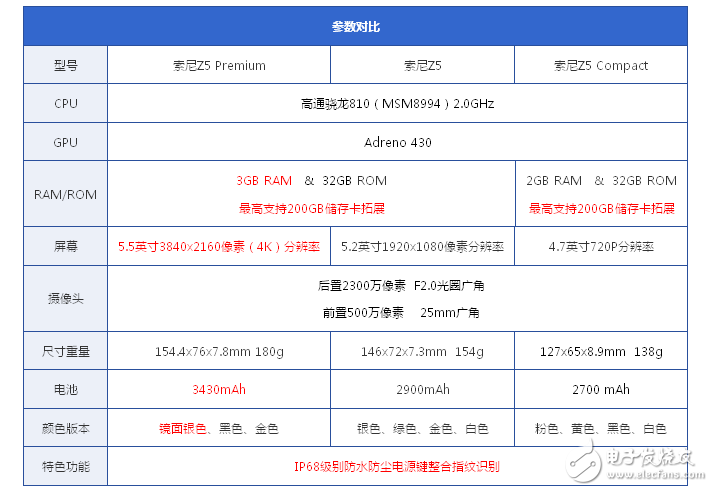The width and height of the screenshot is (713, 491).
Task: Click the 5.5英寸3840x2160像素 (4K) cell
Action: pyautogui.click(x=219, y=246)
